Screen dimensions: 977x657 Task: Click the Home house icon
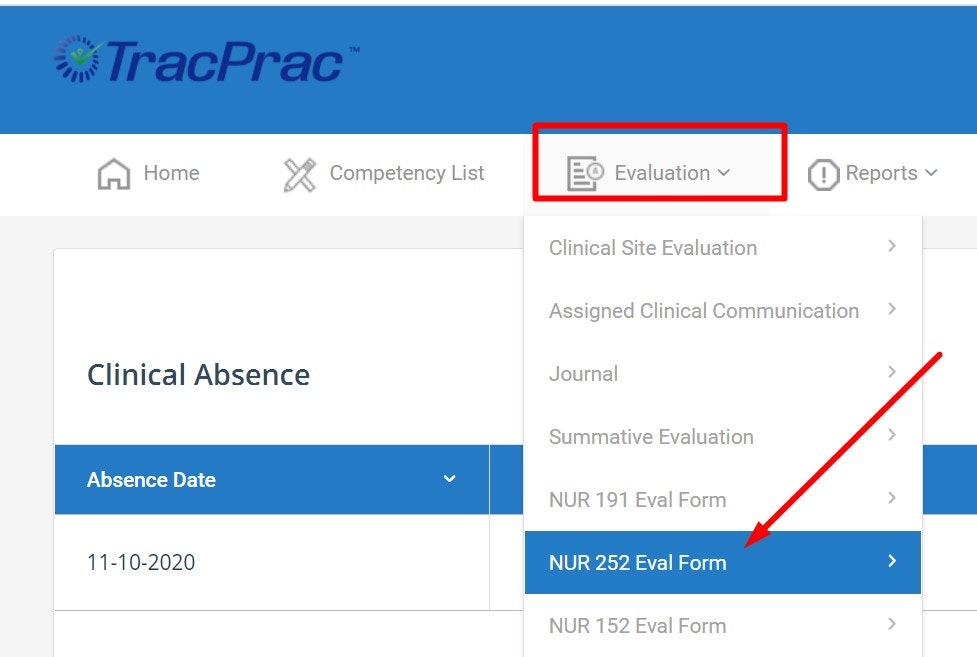pos(114,174)
